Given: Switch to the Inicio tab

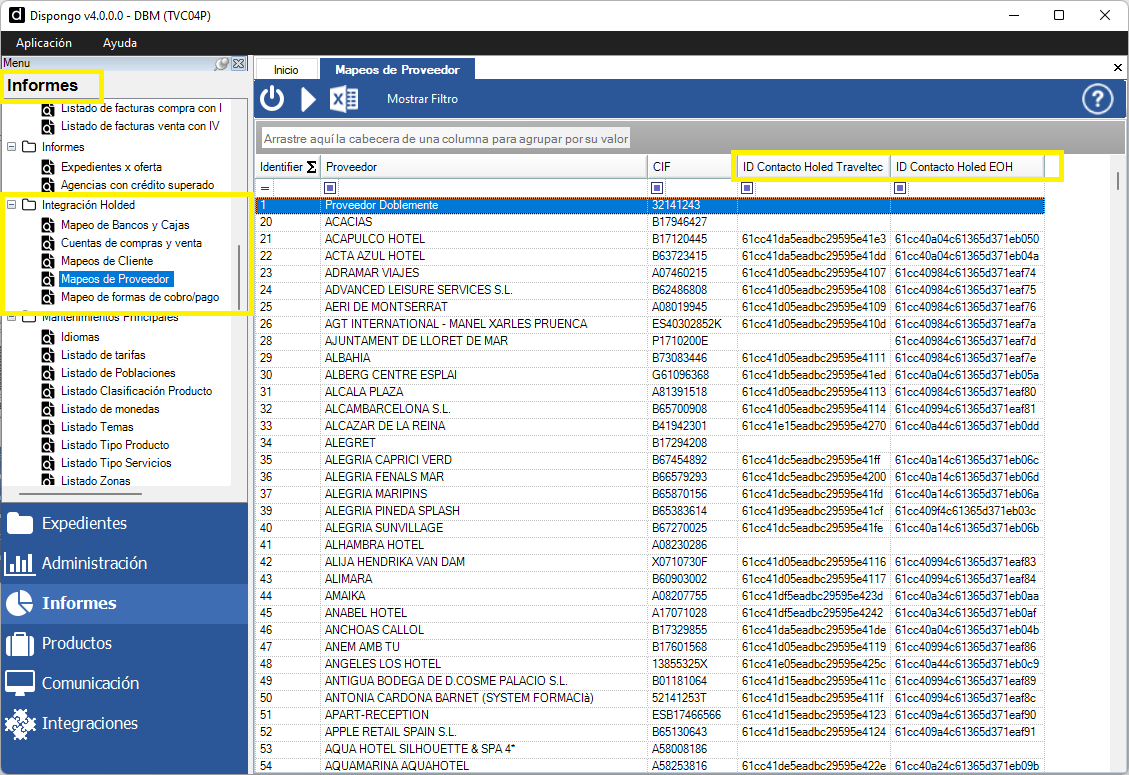Looking at the screenshot, I should (286, 70).
